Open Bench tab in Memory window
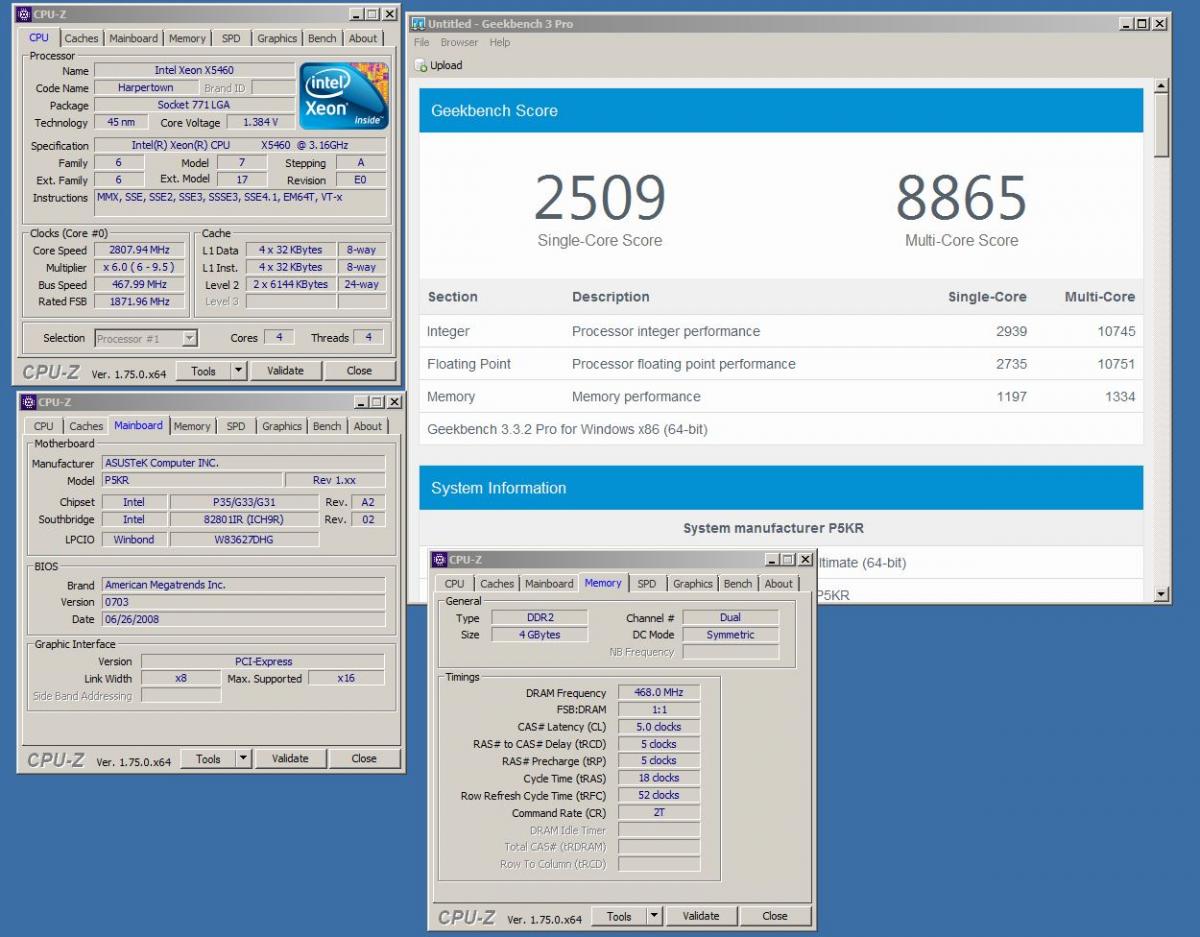The height and width of the screenshot is (937, 1200). click(x=738, y=584)
